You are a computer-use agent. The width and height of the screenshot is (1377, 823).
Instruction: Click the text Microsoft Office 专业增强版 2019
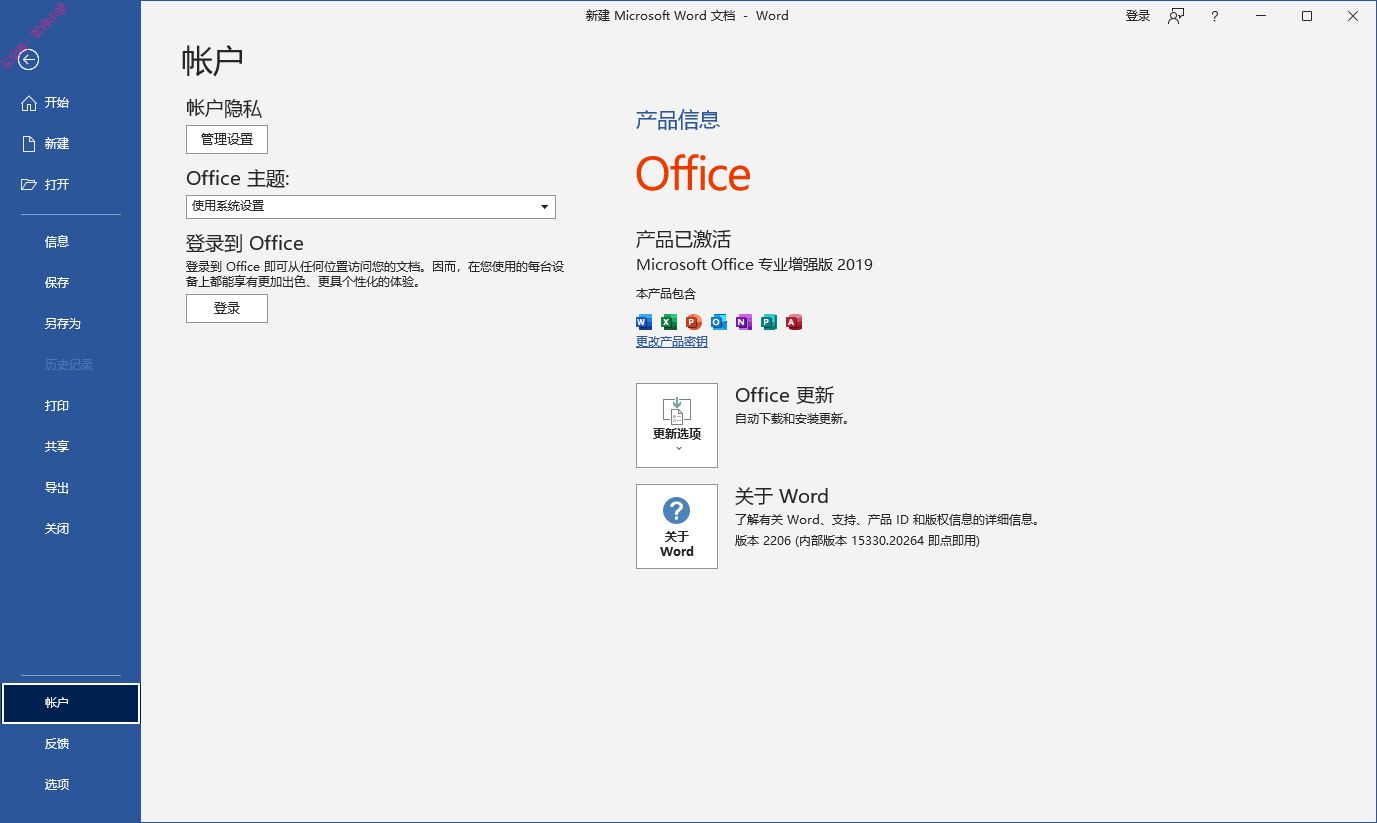tap(754, 265)
